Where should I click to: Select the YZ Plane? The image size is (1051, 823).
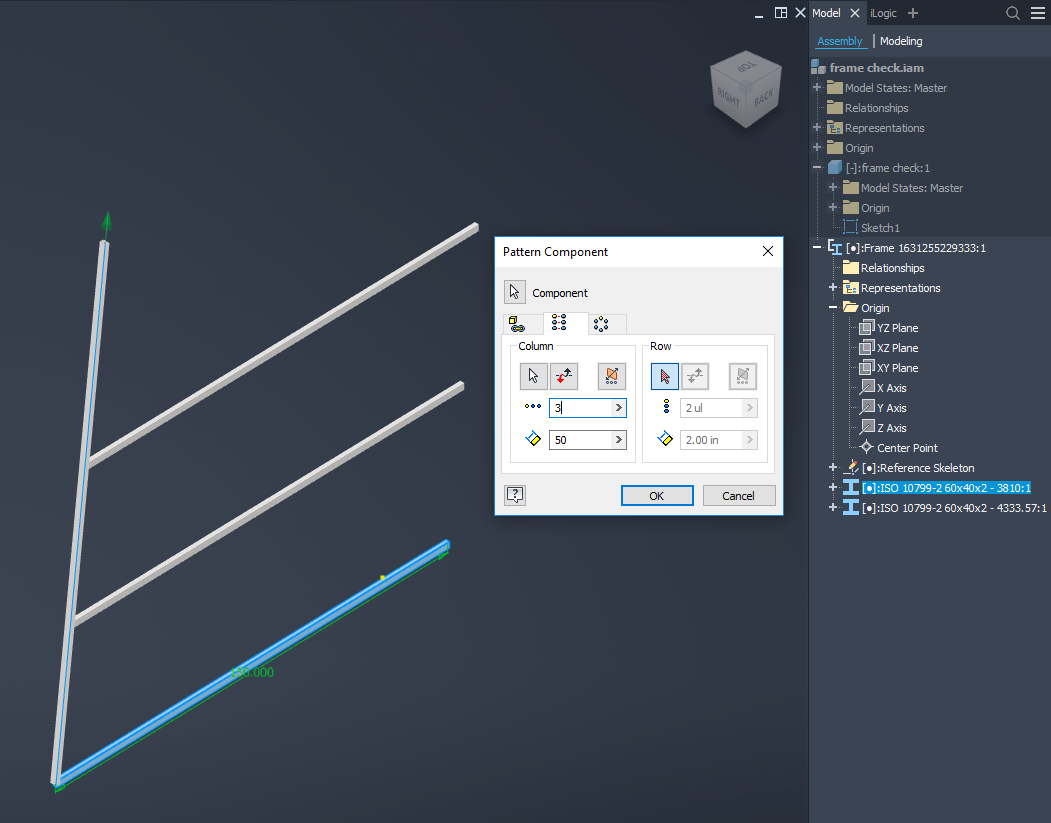(x=898, y=328)
